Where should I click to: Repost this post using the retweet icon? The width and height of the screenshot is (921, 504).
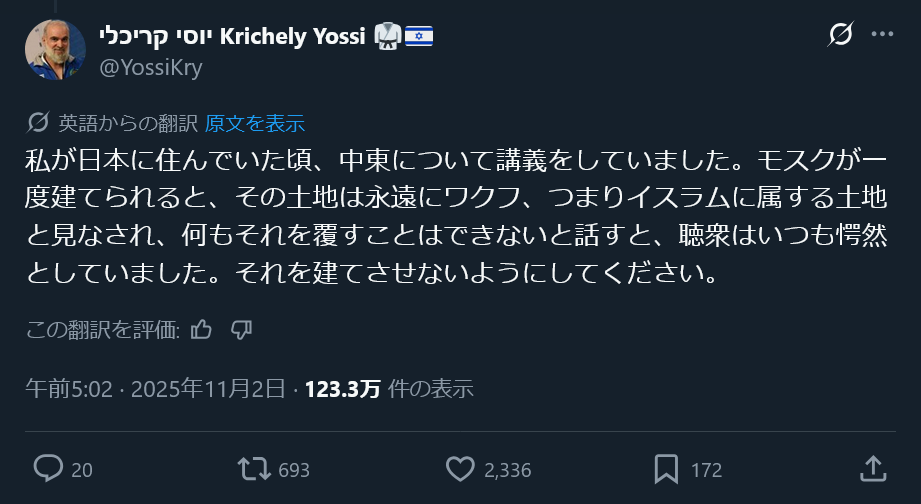(x=252, y=468)
